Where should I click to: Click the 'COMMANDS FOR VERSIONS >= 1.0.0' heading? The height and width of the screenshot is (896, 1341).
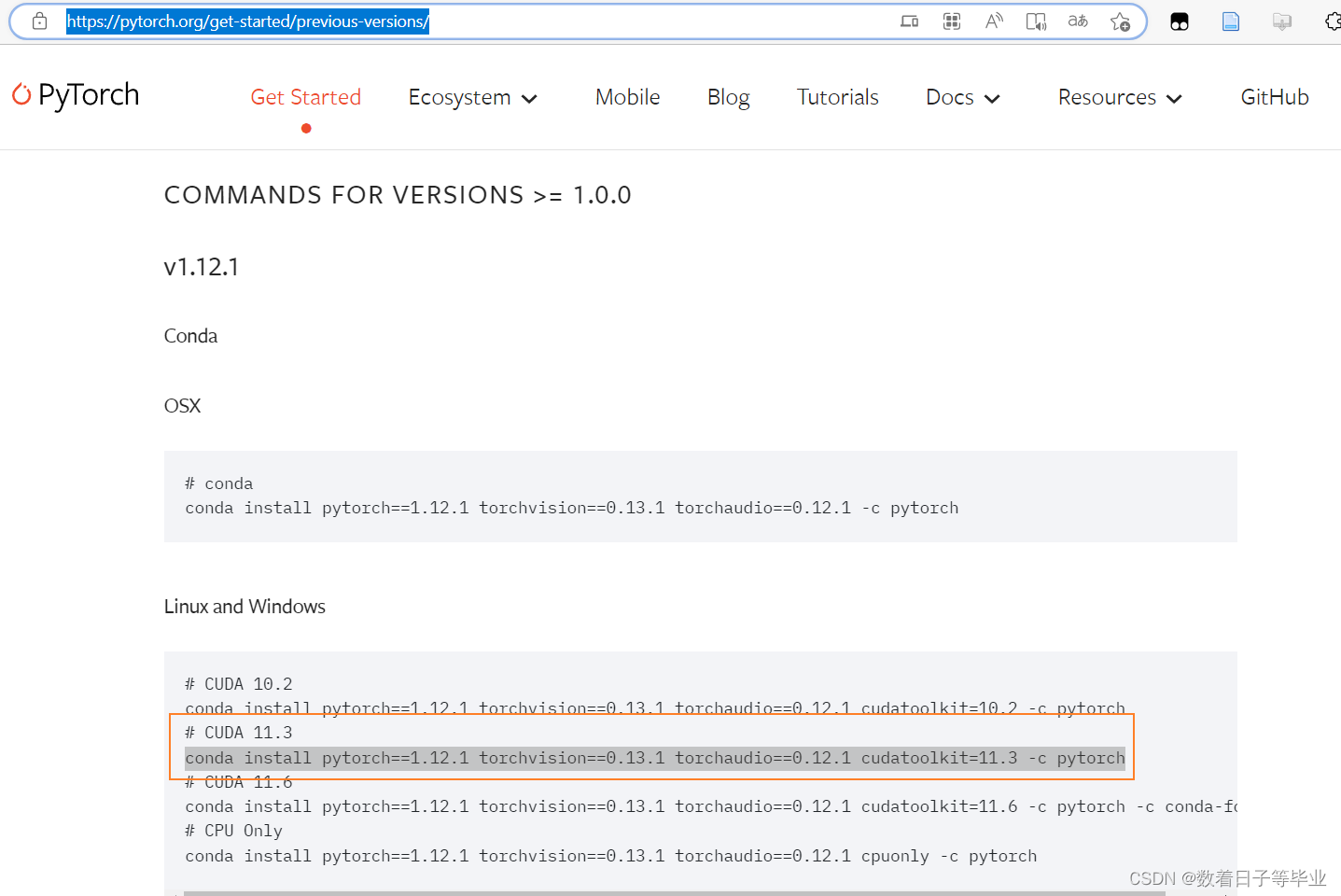(398, 195)
